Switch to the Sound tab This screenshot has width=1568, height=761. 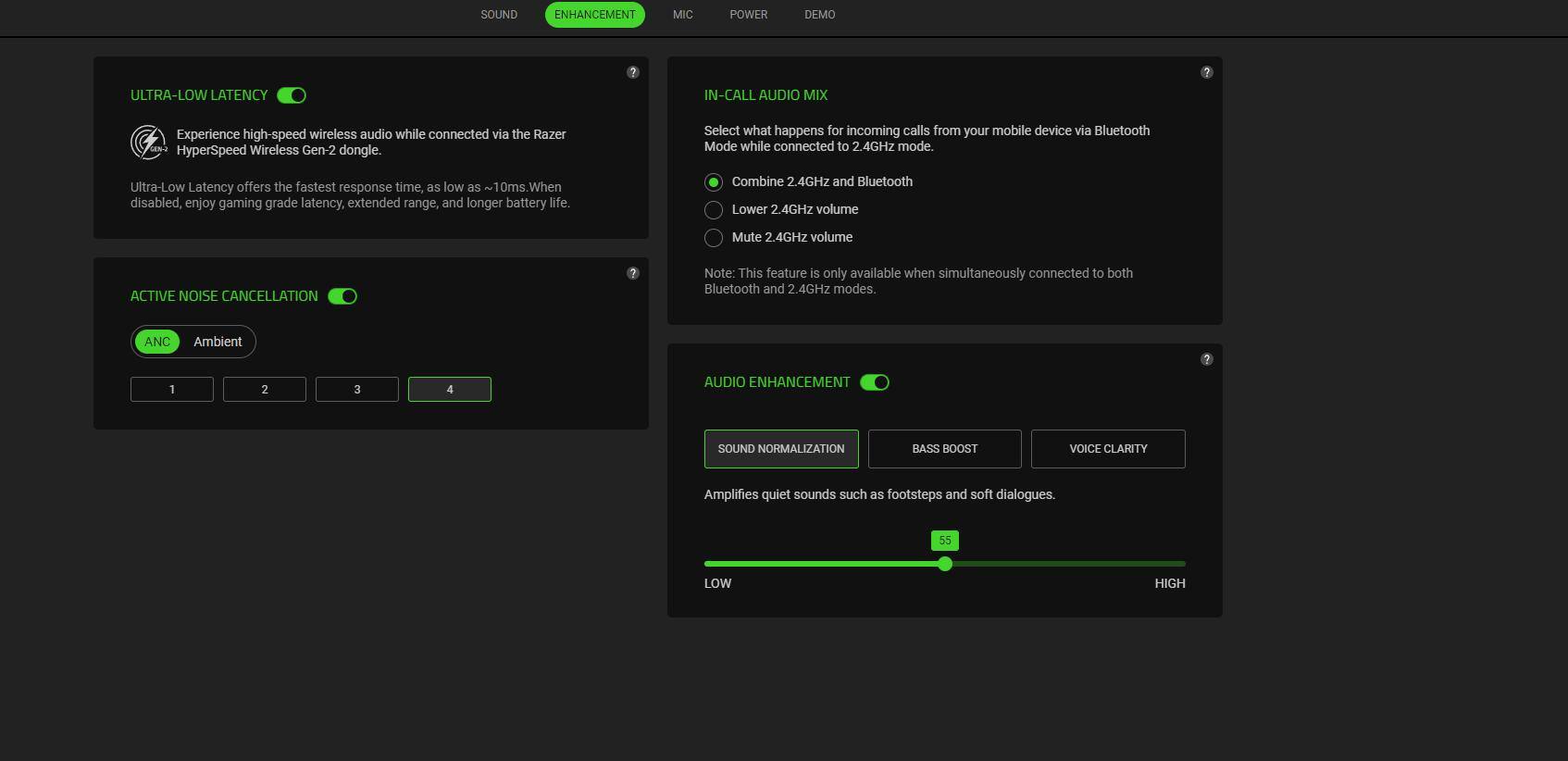click(x=499, y=15)
